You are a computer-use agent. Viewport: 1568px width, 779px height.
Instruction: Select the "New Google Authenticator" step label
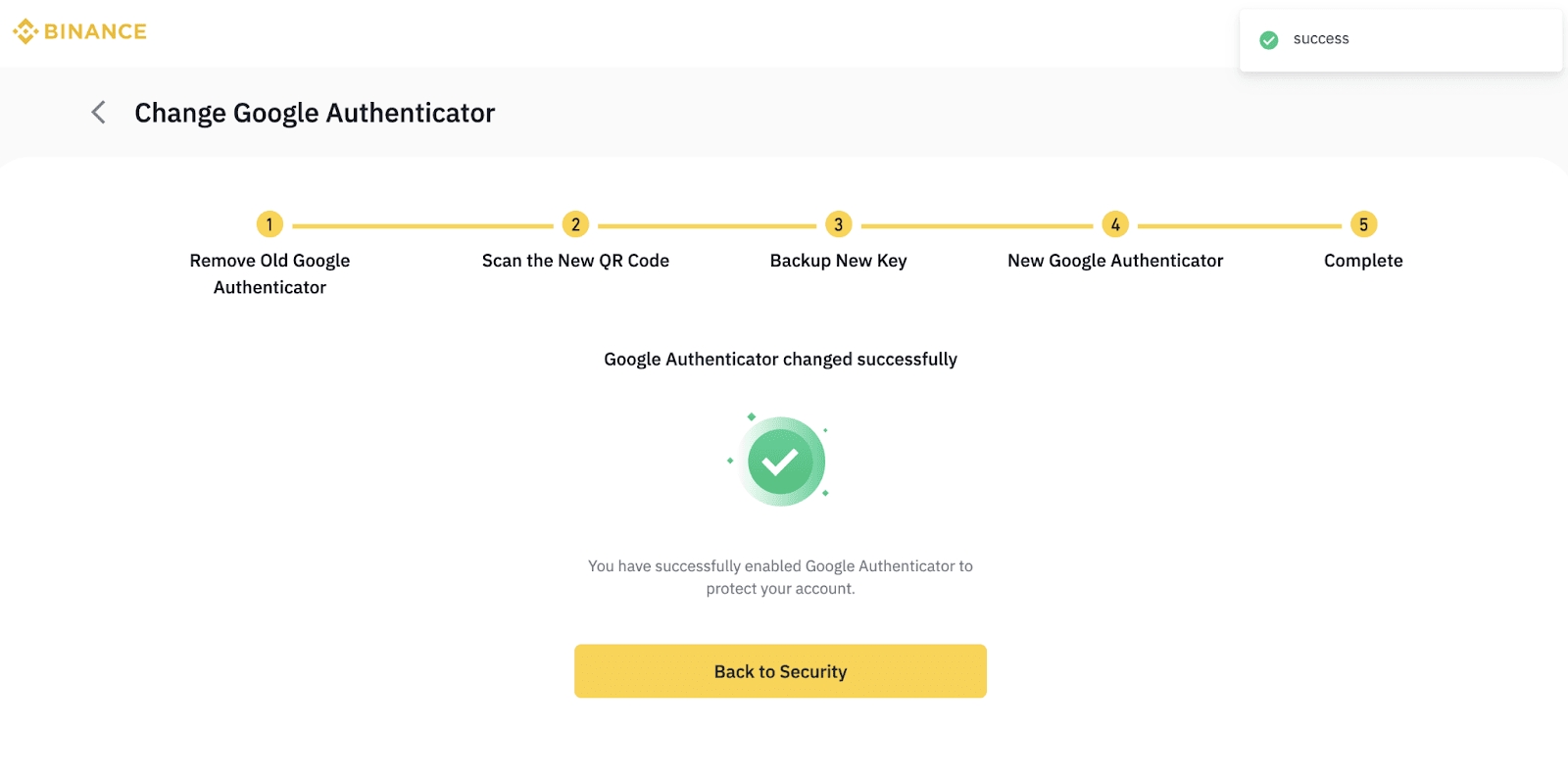1115,261
